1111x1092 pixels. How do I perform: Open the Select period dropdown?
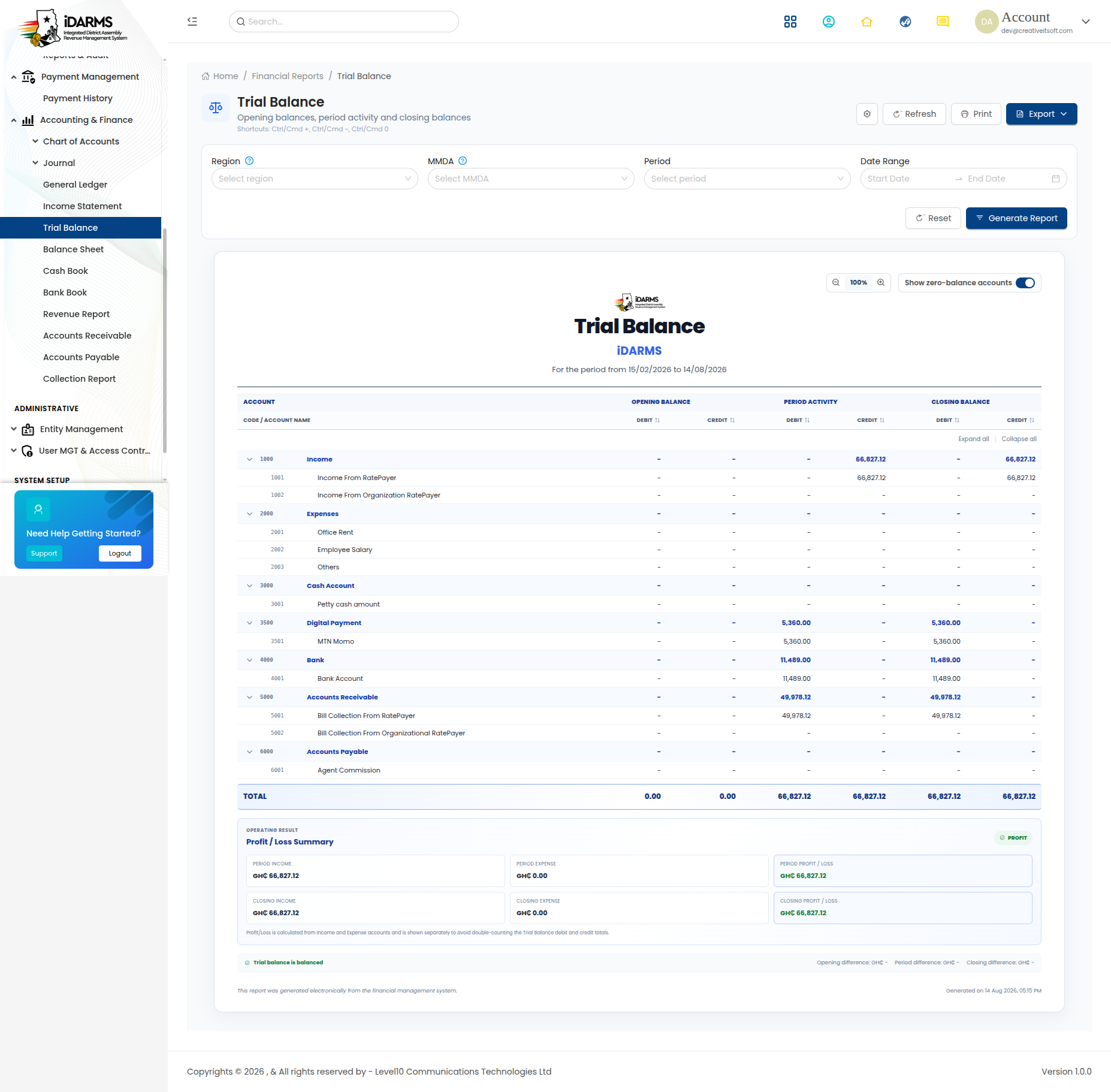tap(747, 179)
